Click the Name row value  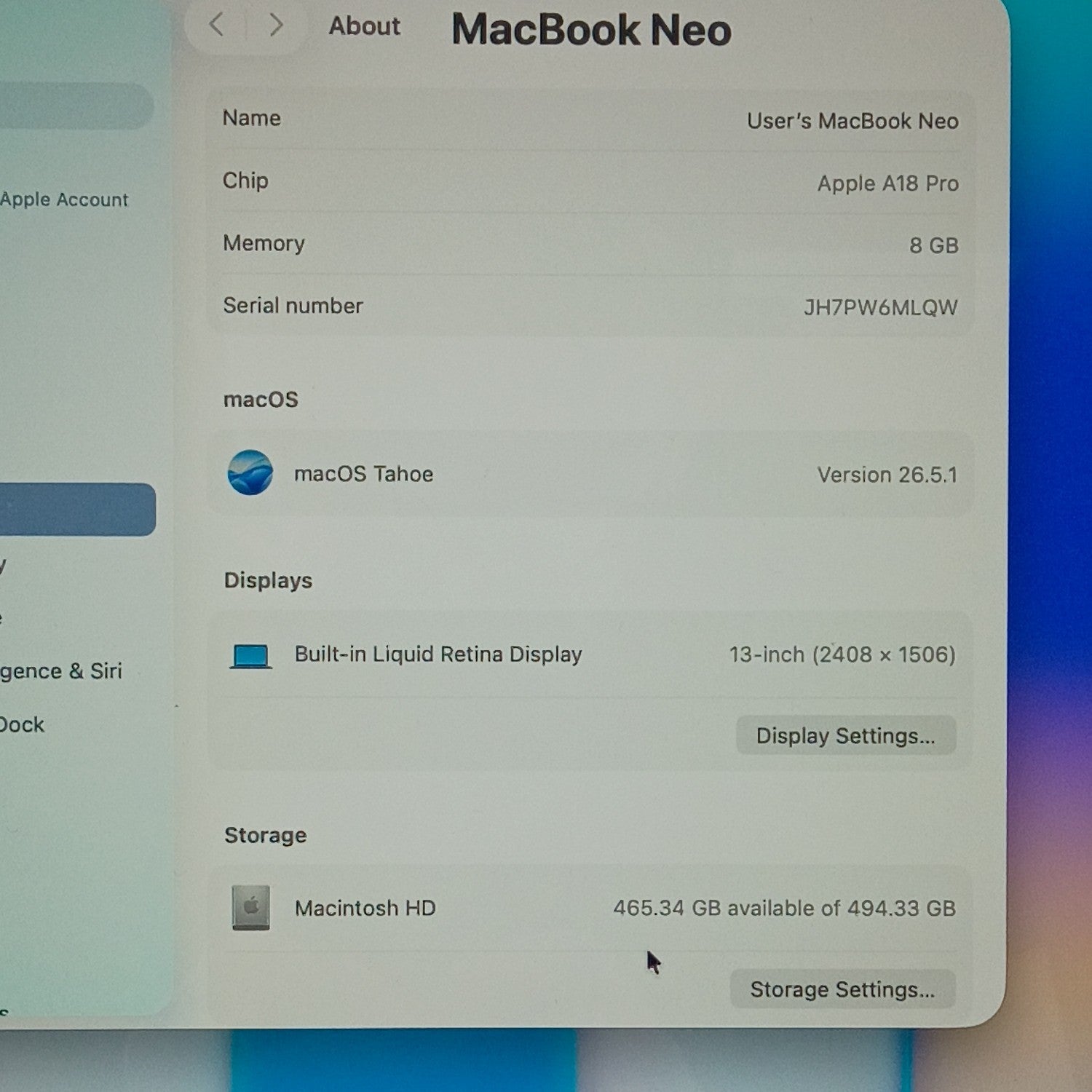pyautogui.click(x=852, y=121)
